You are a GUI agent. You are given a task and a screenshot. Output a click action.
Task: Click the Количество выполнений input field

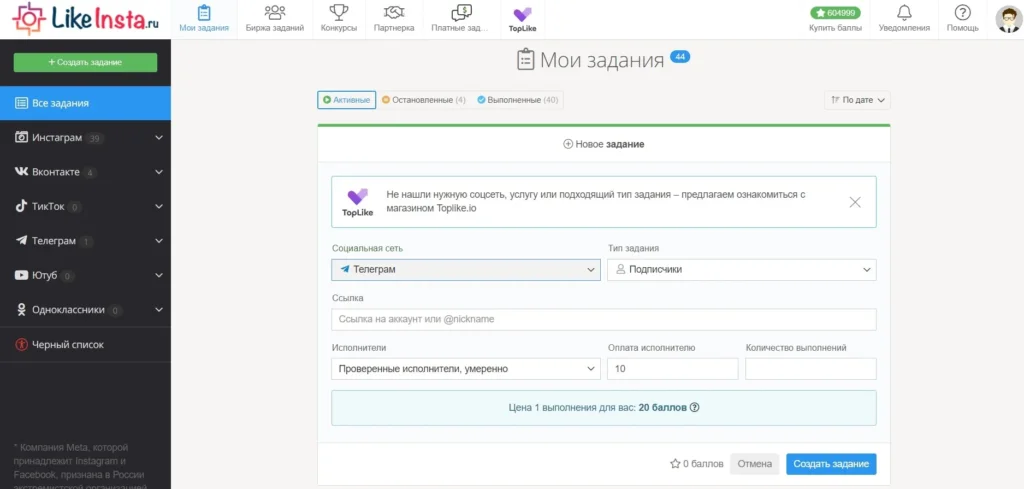click(810, 369)
